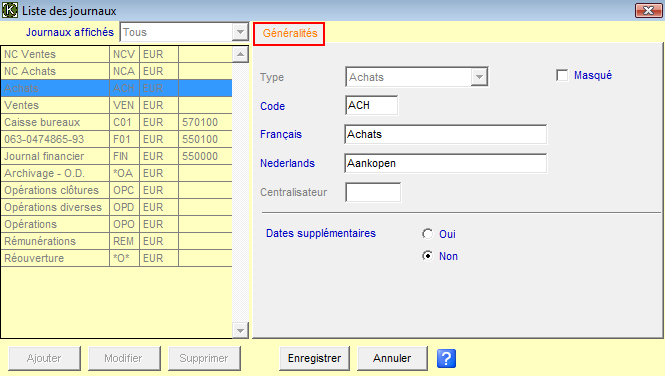Image resolution: width=665 pixels, height=376 pixels.
Task: Click the empty Centralisateur field
Action: (373, 192)
